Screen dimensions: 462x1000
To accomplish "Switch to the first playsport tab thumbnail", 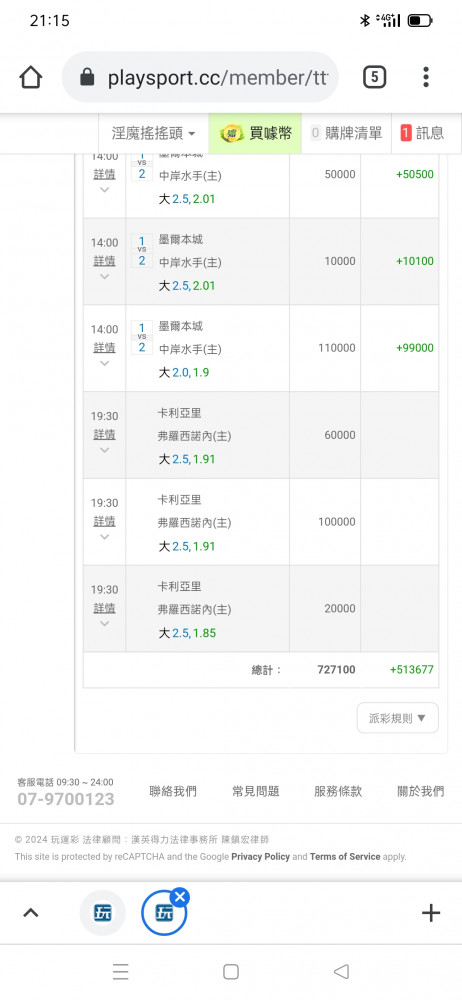I will coord(102,913).
